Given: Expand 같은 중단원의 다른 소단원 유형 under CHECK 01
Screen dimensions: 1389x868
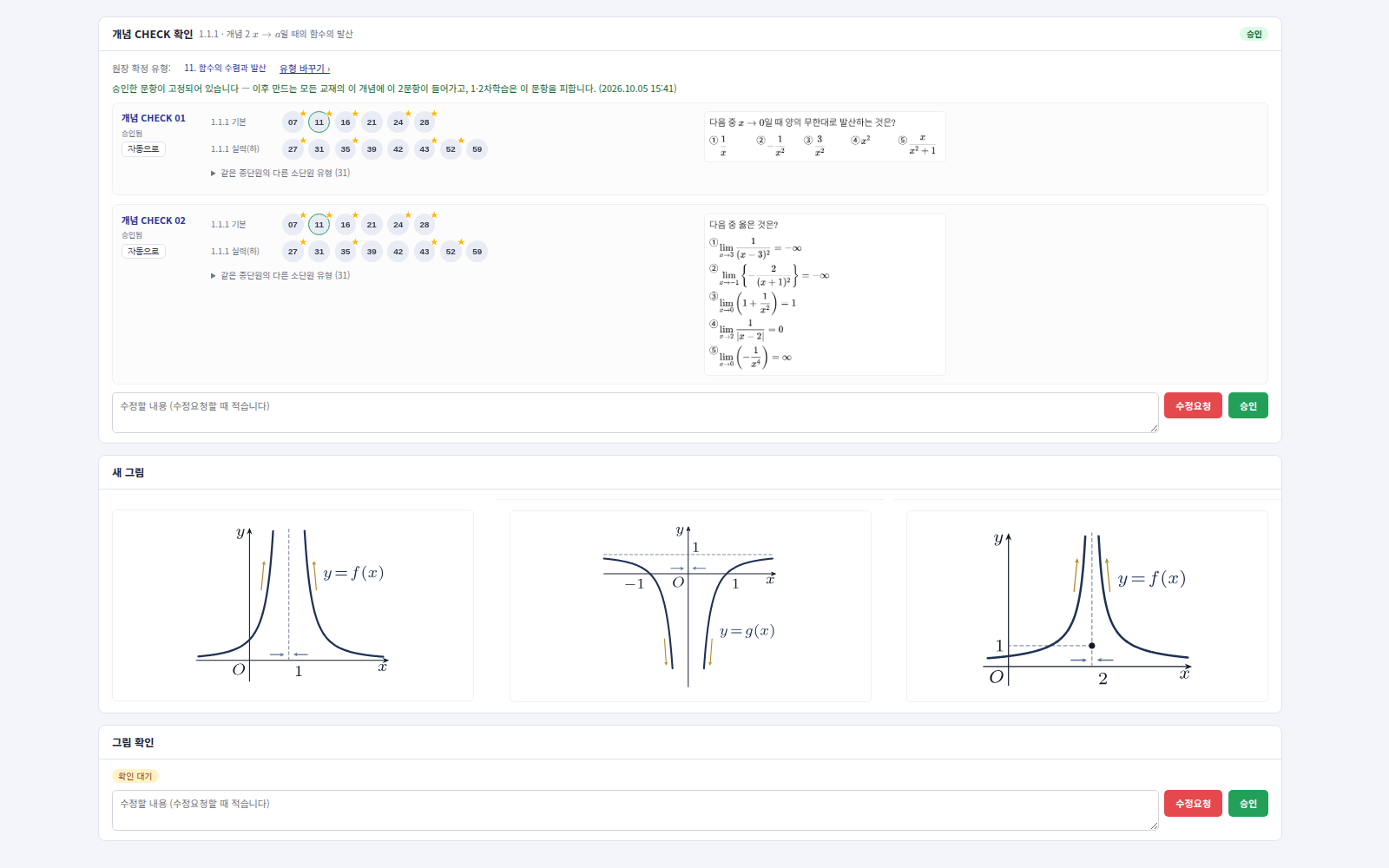Looking at the screenshot, I should [x=280, y=174].
